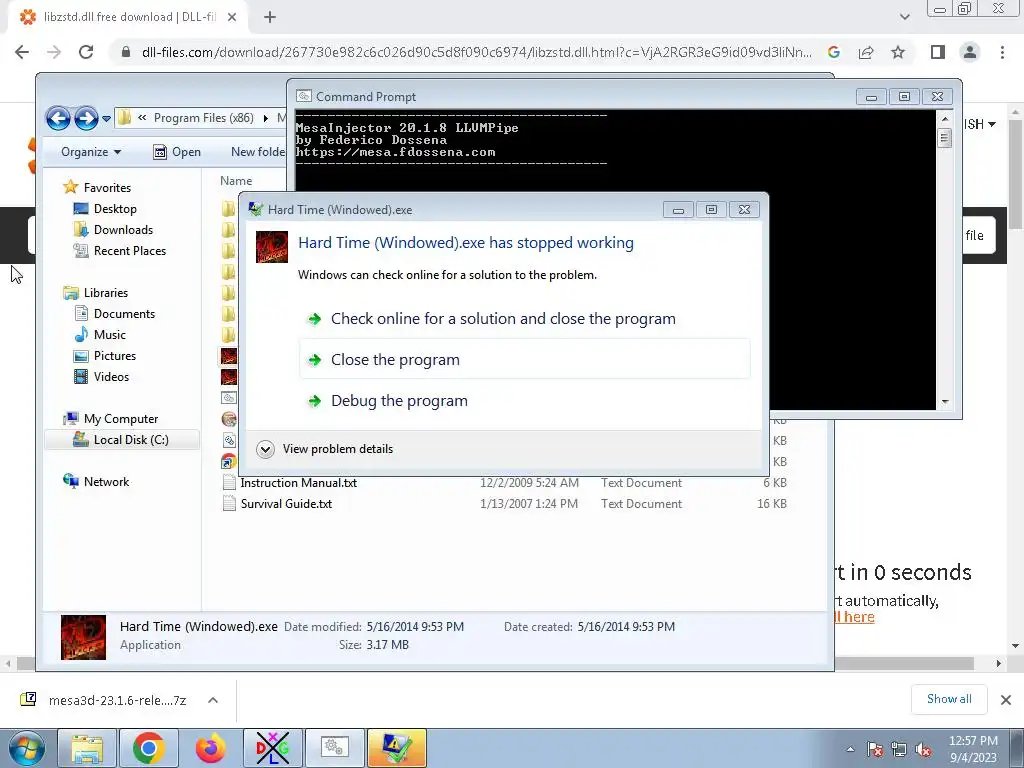Launch Firefox from taskbar
Viewport: 1024px width, 768px height.
[210, 748]
